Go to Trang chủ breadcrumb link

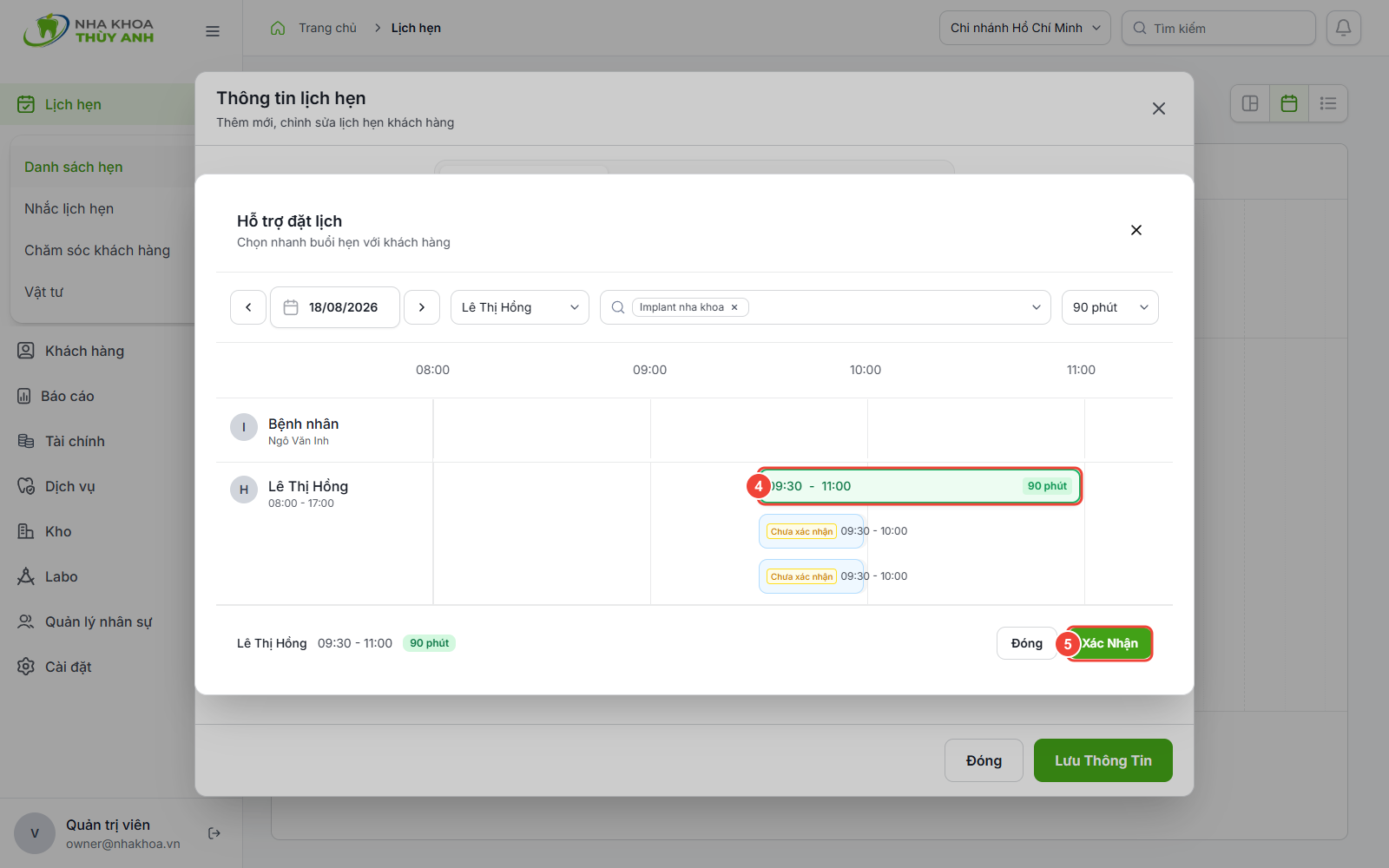pyautogui.click(x=327, y=28)
